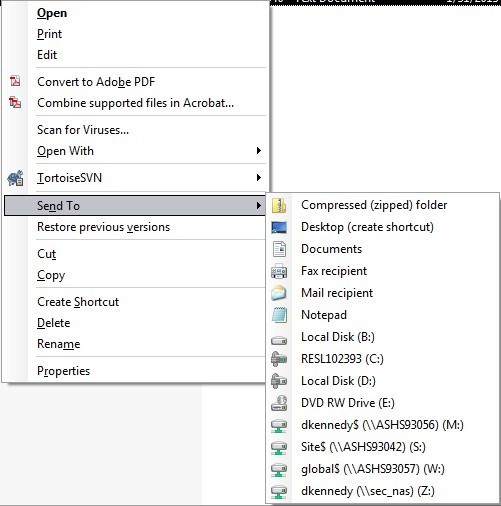Screen dimensions: 501x506
Task: Expand the TortoiseSVN submenu arrow
Action: pos(259,177)
